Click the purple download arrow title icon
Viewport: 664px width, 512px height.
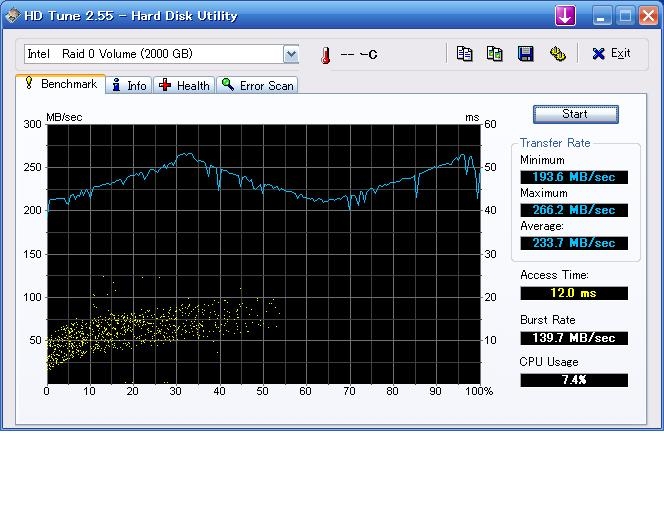[565, 16]
